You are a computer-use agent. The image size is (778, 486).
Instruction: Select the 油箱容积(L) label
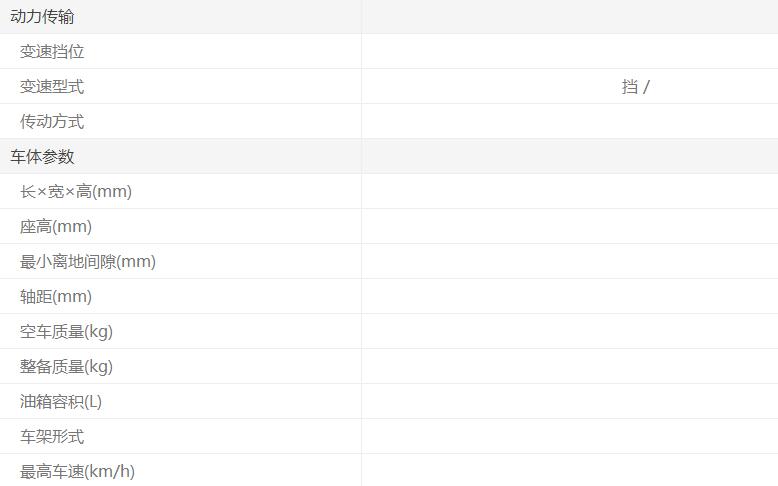tap(61, 402)
